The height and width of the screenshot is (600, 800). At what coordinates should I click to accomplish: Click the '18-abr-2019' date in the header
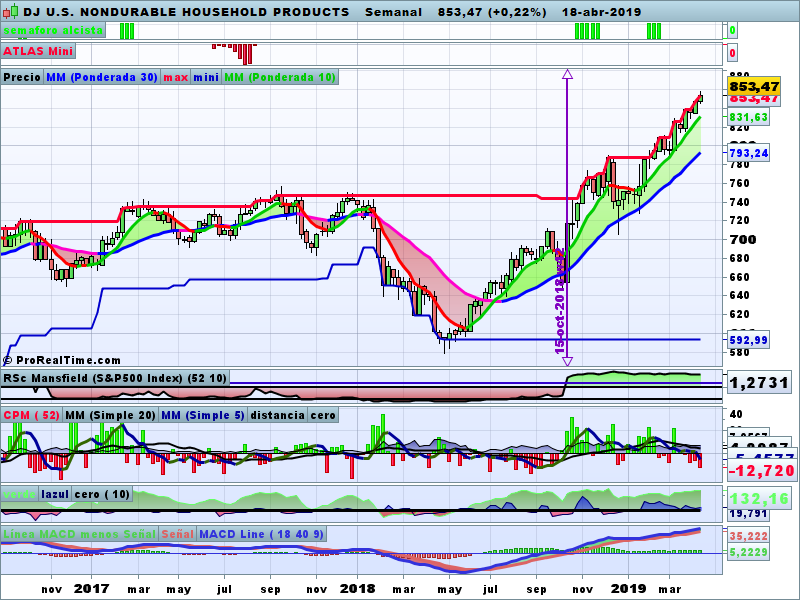[x=602, y=12]
